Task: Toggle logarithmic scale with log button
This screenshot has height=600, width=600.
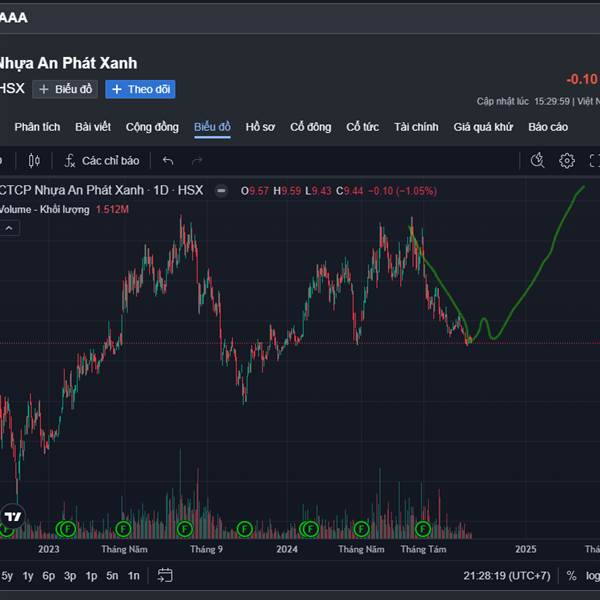Action: 592,576
